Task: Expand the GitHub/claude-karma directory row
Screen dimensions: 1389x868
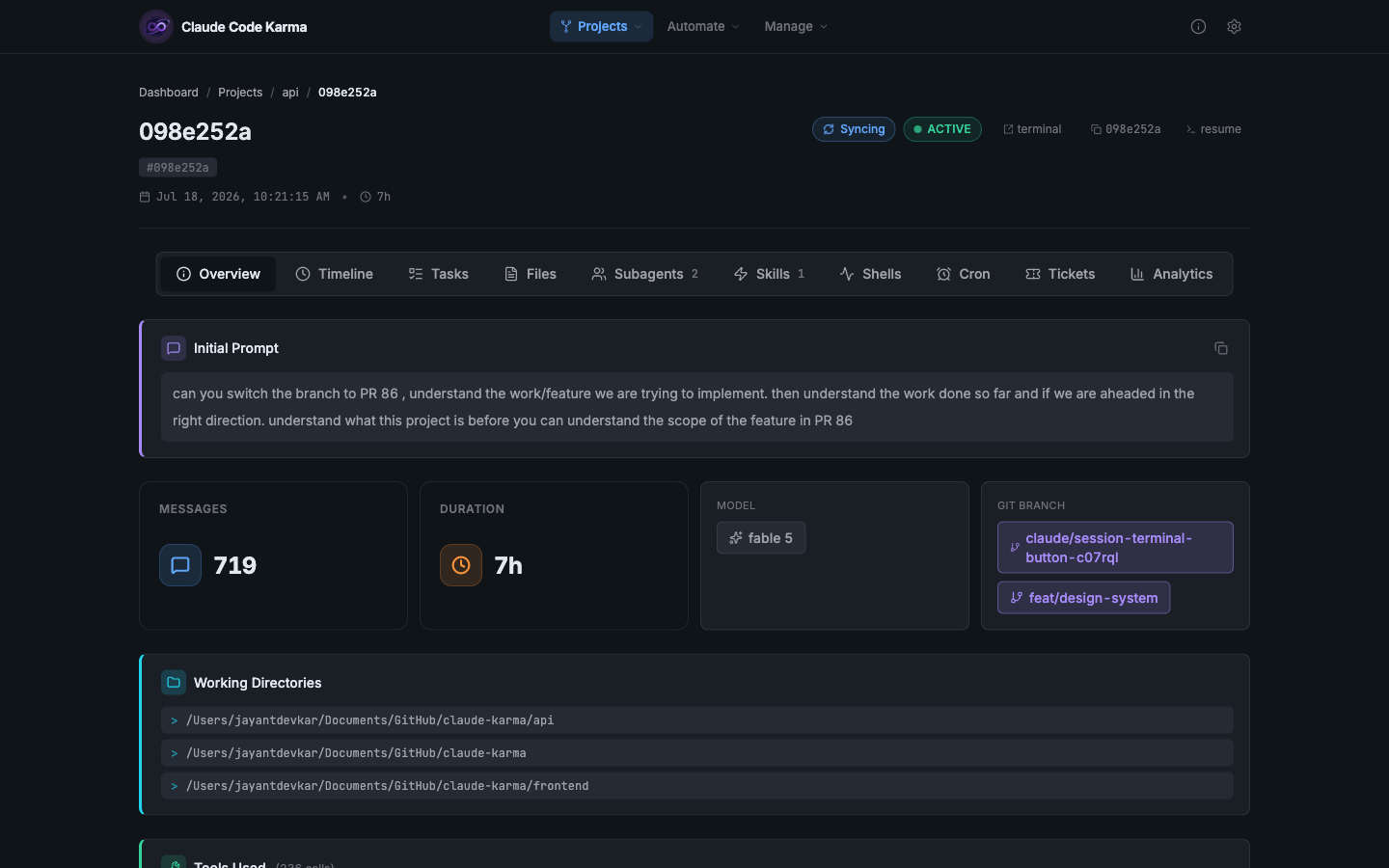Action: pyautogui.click(x=697, y=753)
